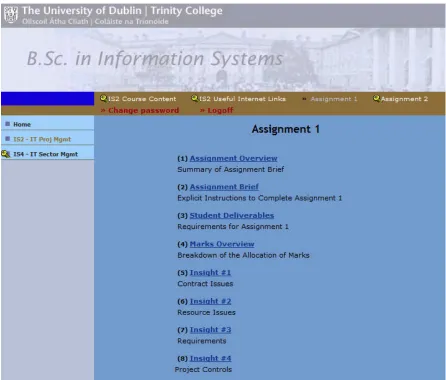Click the text 'Project Controls'
The width and height of the screenshot is (446, 380).
pyautogui.click(x=203, y=369)
